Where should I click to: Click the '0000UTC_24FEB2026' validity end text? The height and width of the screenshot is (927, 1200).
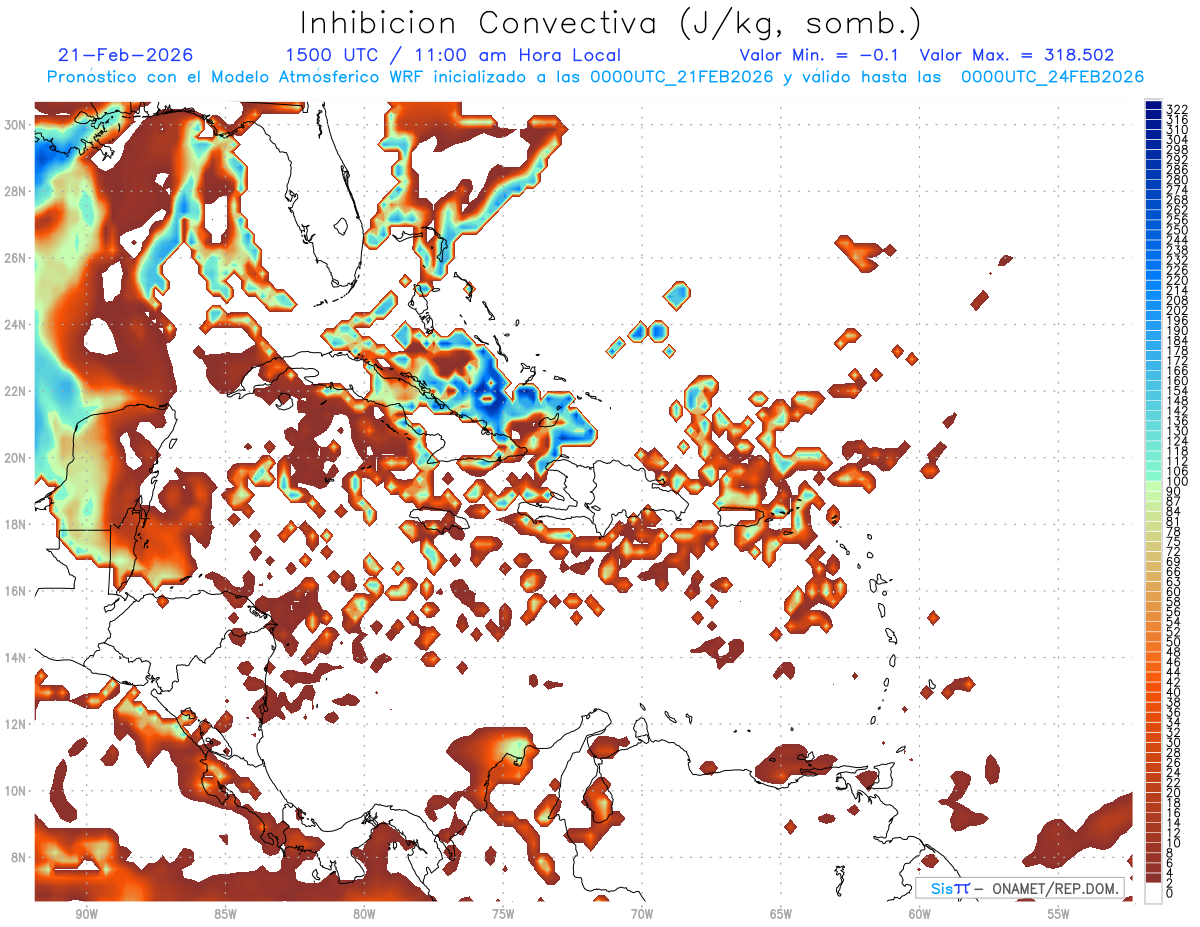point(1052,77)
